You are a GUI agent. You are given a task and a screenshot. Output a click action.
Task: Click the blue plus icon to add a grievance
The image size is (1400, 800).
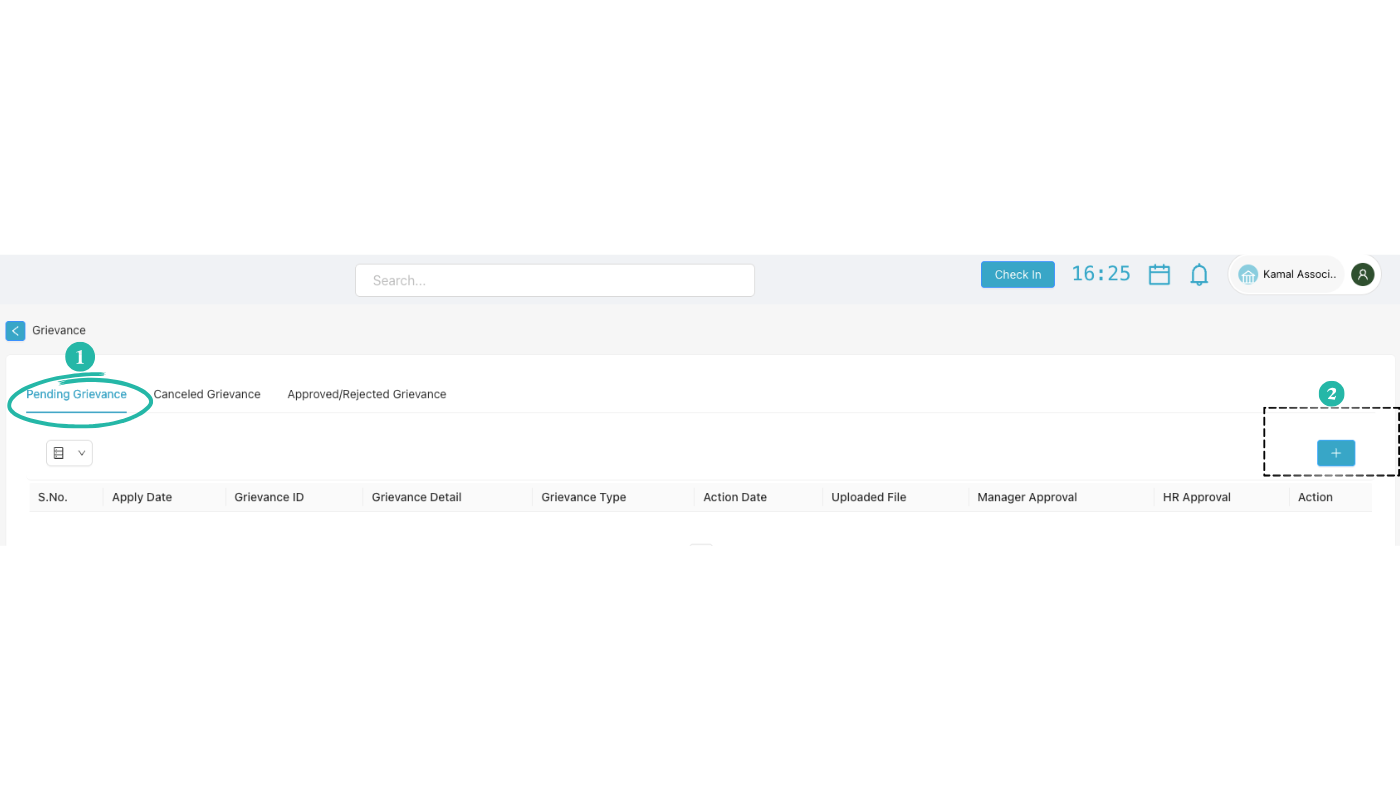[x=1336, y=452]
